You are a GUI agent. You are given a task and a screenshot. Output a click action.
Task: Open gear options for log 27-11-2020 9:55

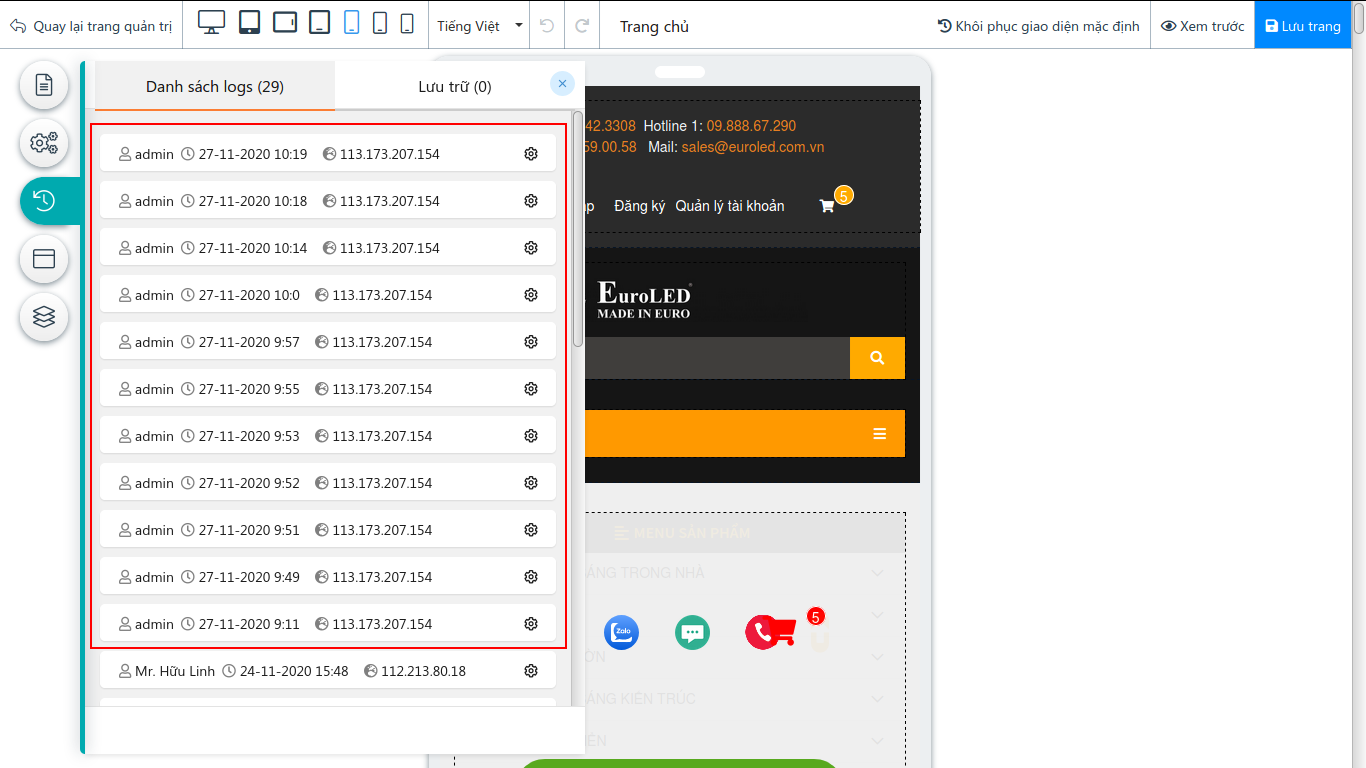[x=531, y=389]
